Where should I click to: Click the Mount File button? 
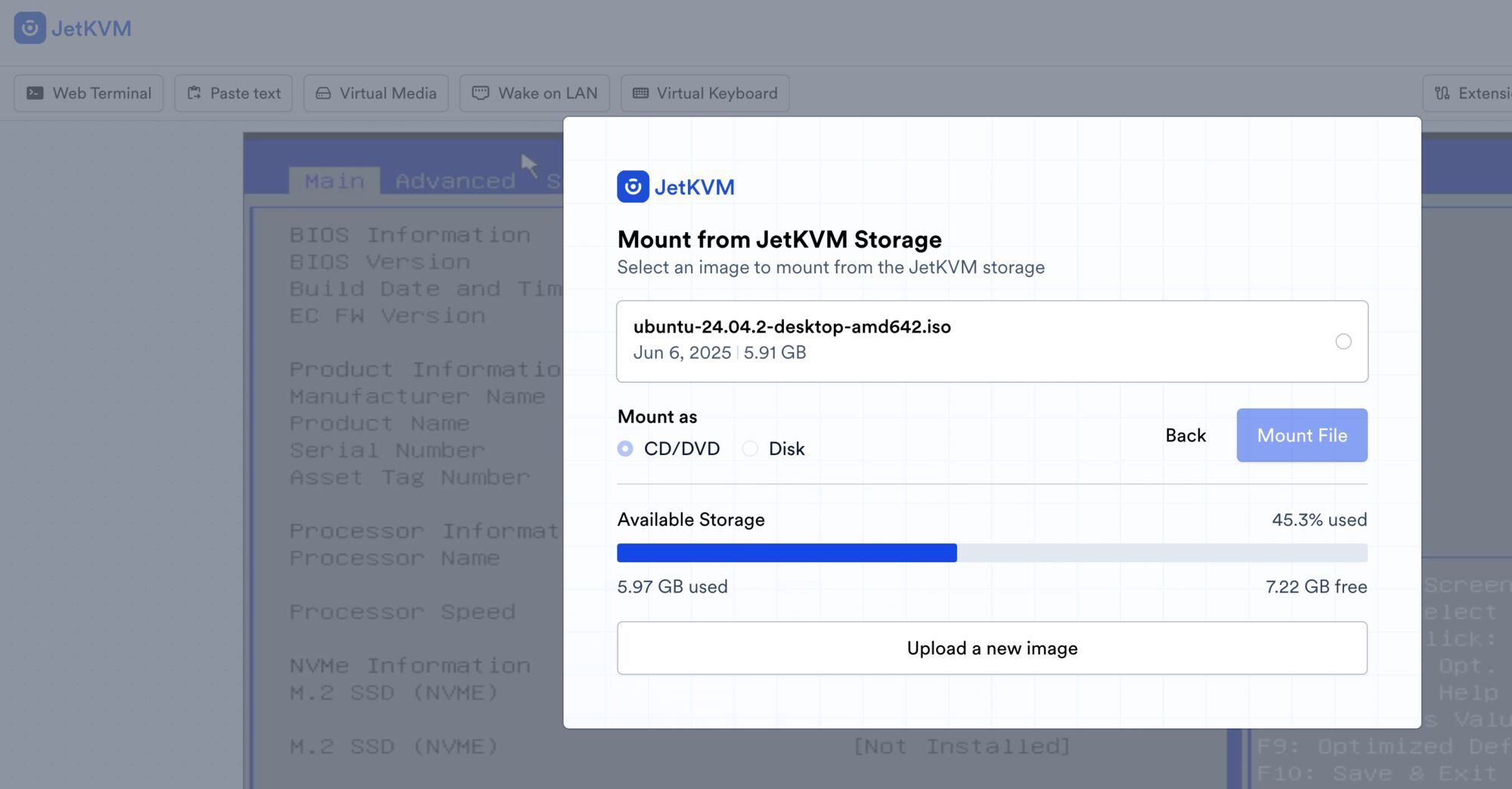pyautogui.click(x=1302, y=435)
